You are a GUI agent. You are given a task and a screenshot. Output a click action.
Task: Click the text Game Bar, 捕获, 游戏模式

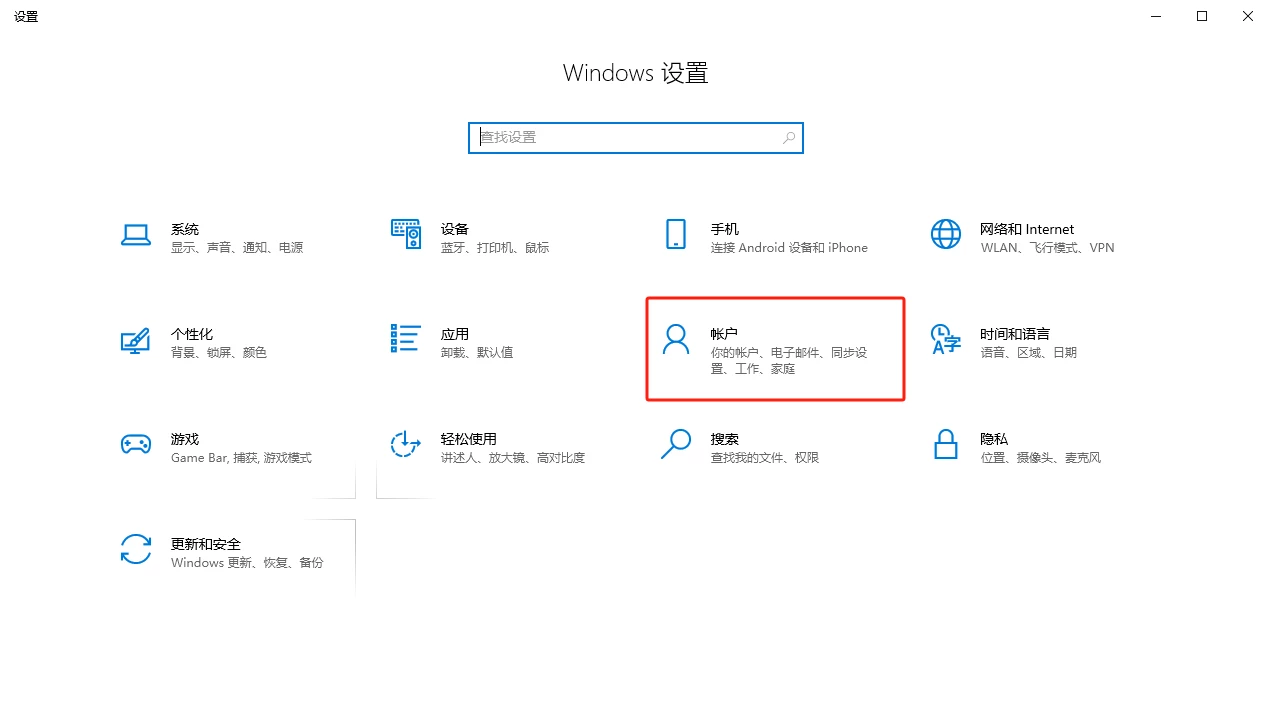click(x=241, y=458)
